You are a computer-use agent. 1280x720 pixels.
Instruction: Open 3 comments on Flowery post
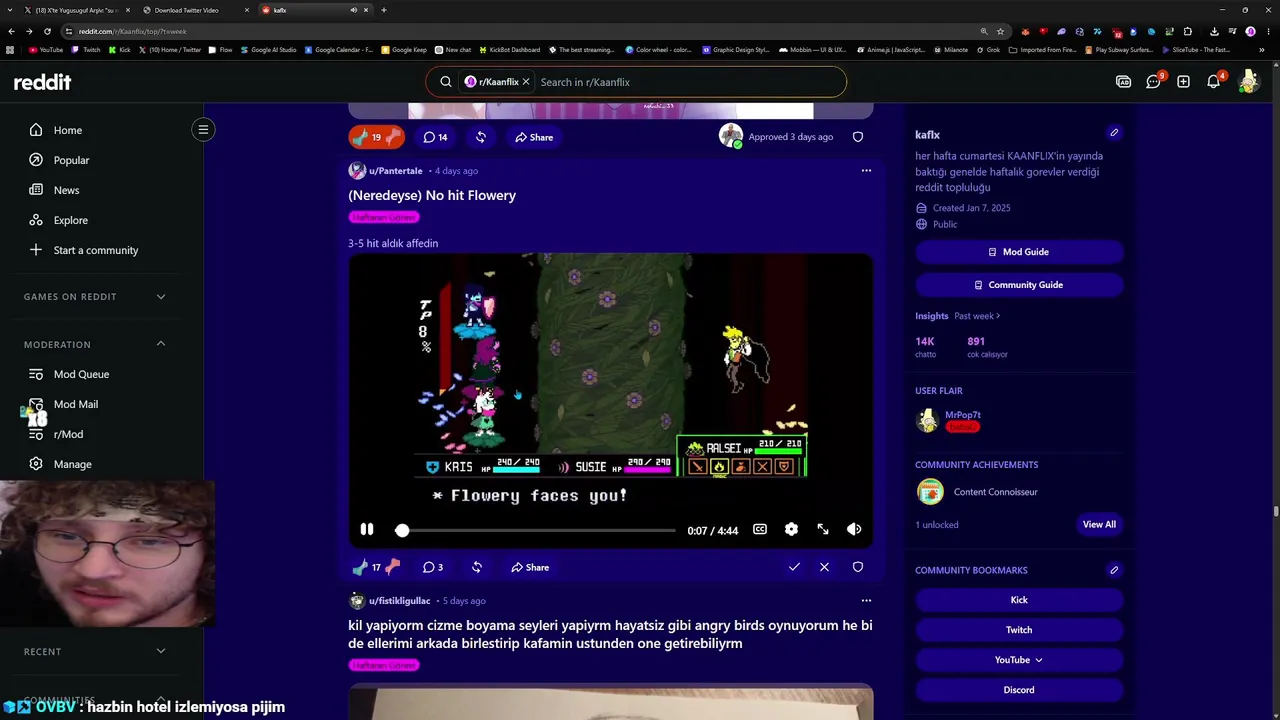click(x=433, y=567)
